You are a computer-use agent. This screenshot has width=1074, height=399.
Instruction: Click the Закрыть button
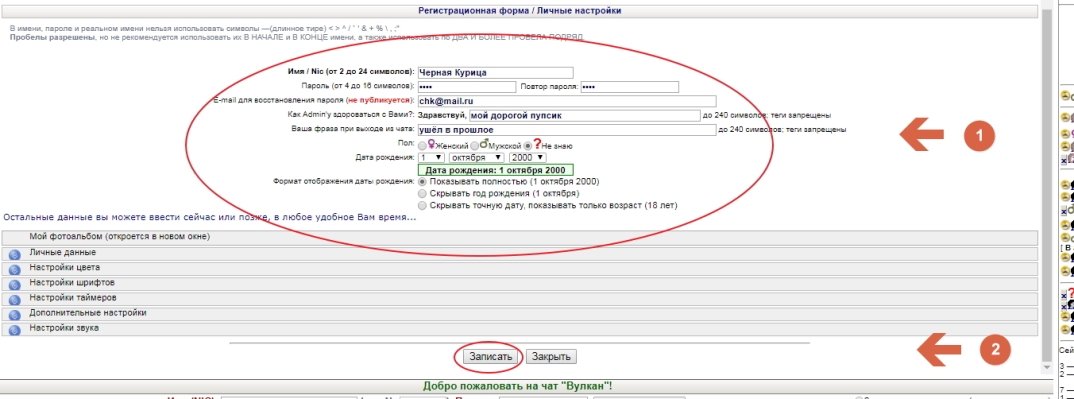coord(552,357)
